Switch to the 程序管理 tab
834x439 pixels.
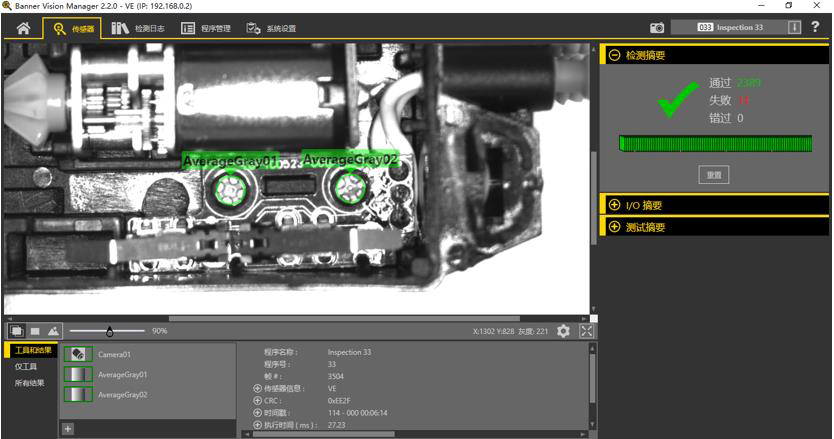(x=206, y=28)
